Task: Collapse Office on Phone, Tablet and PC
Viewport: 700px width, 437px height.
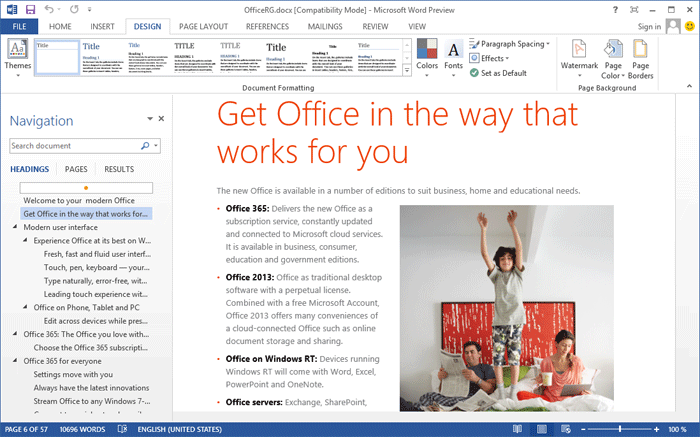Action: coord(25,307)
